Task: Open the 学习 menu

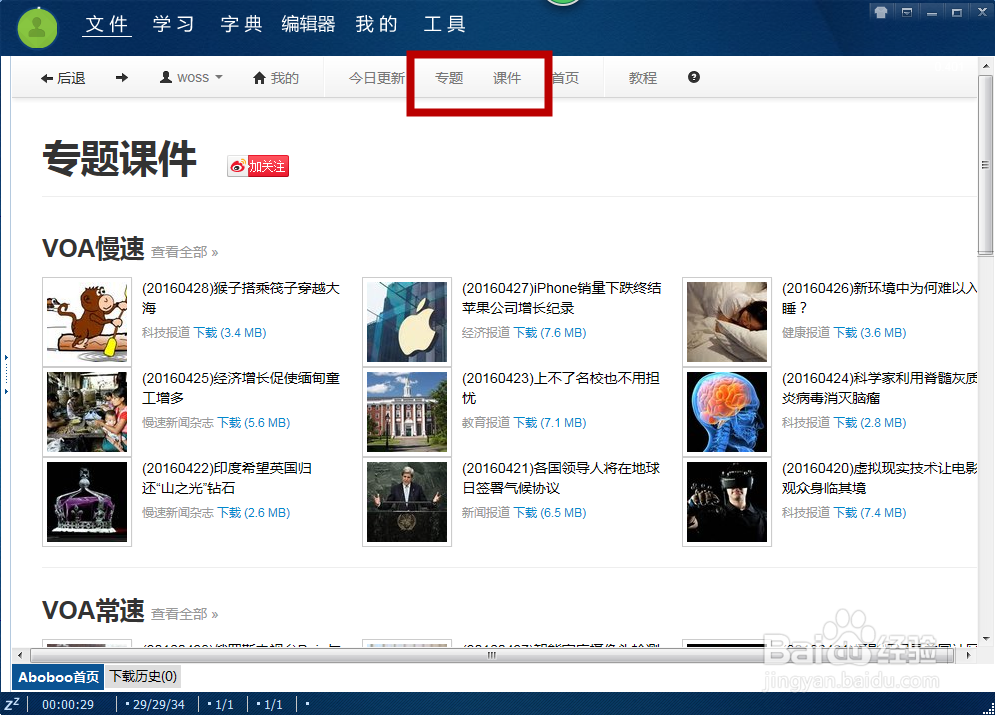Action: coord(173,24)
